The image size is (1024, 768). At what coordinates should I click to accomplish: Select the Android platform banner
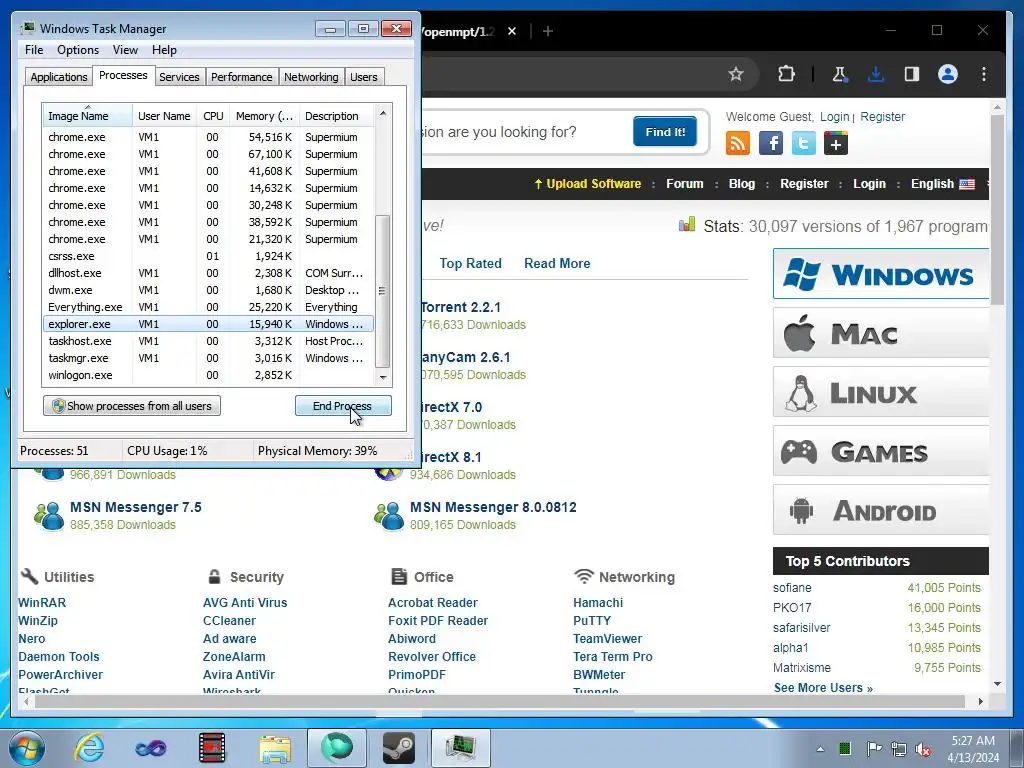[x=881, y=510]
